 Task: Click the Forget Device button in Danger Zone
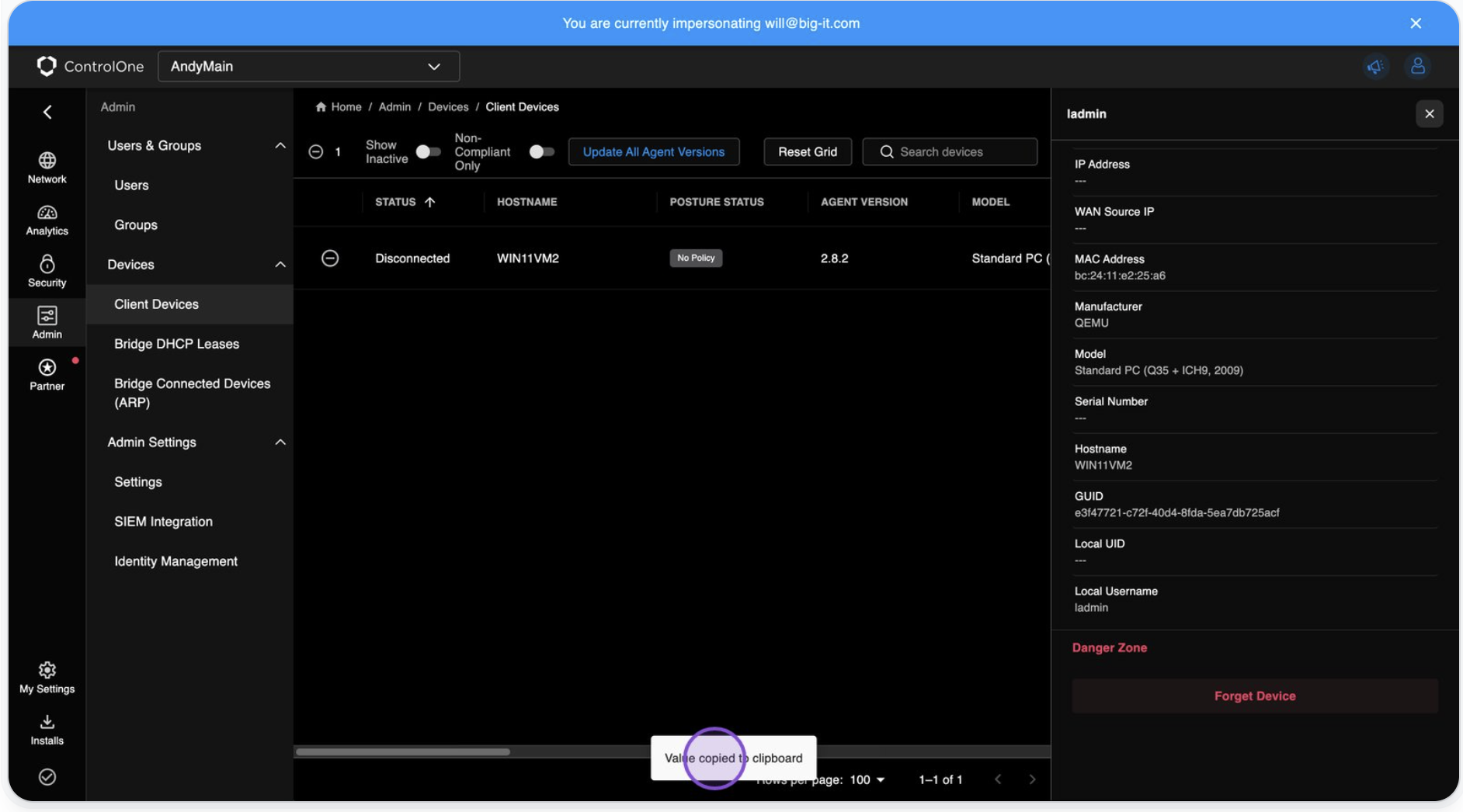1254,696
